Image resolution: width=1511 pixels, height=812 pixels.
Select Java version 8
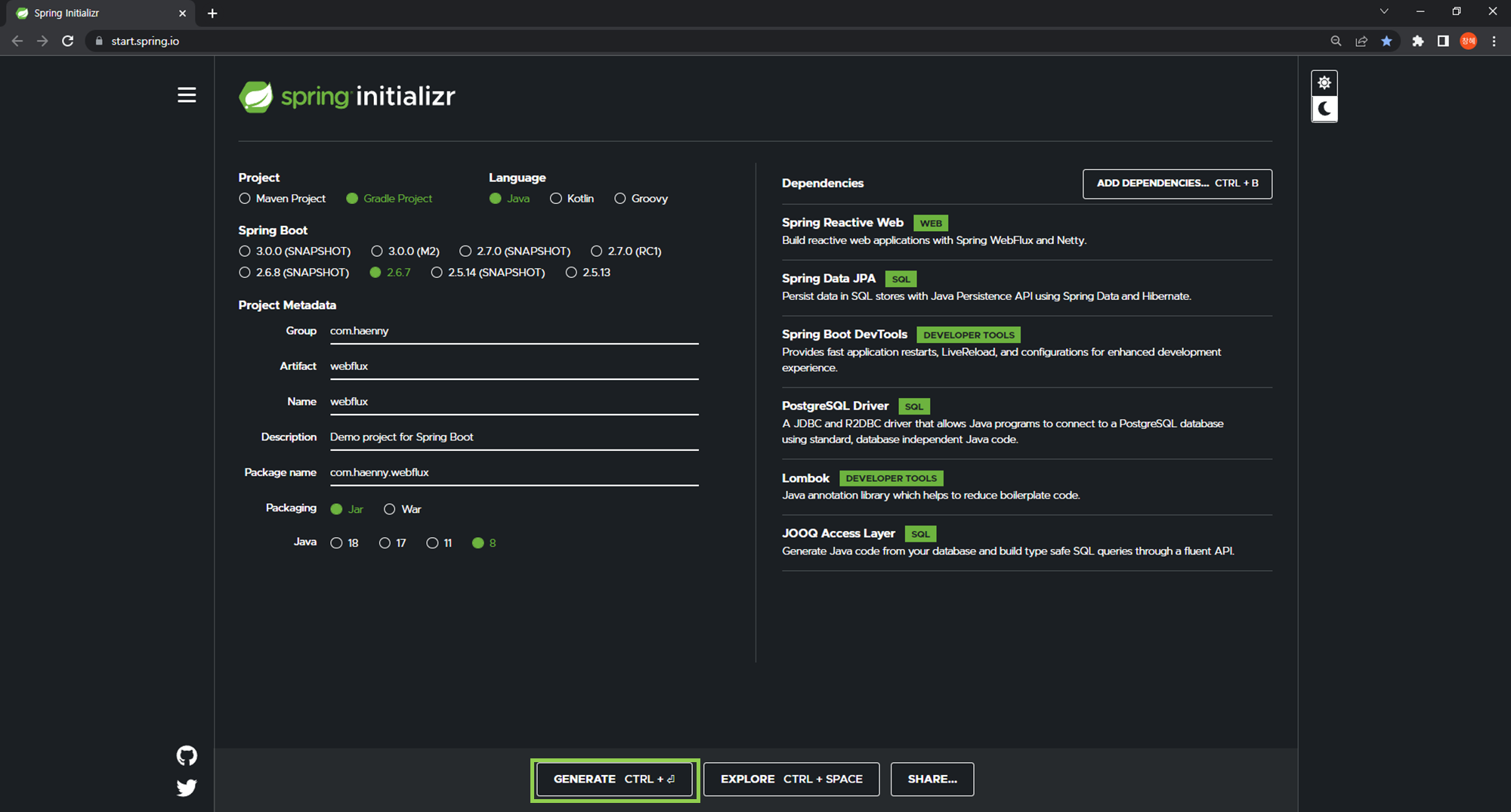484,543
